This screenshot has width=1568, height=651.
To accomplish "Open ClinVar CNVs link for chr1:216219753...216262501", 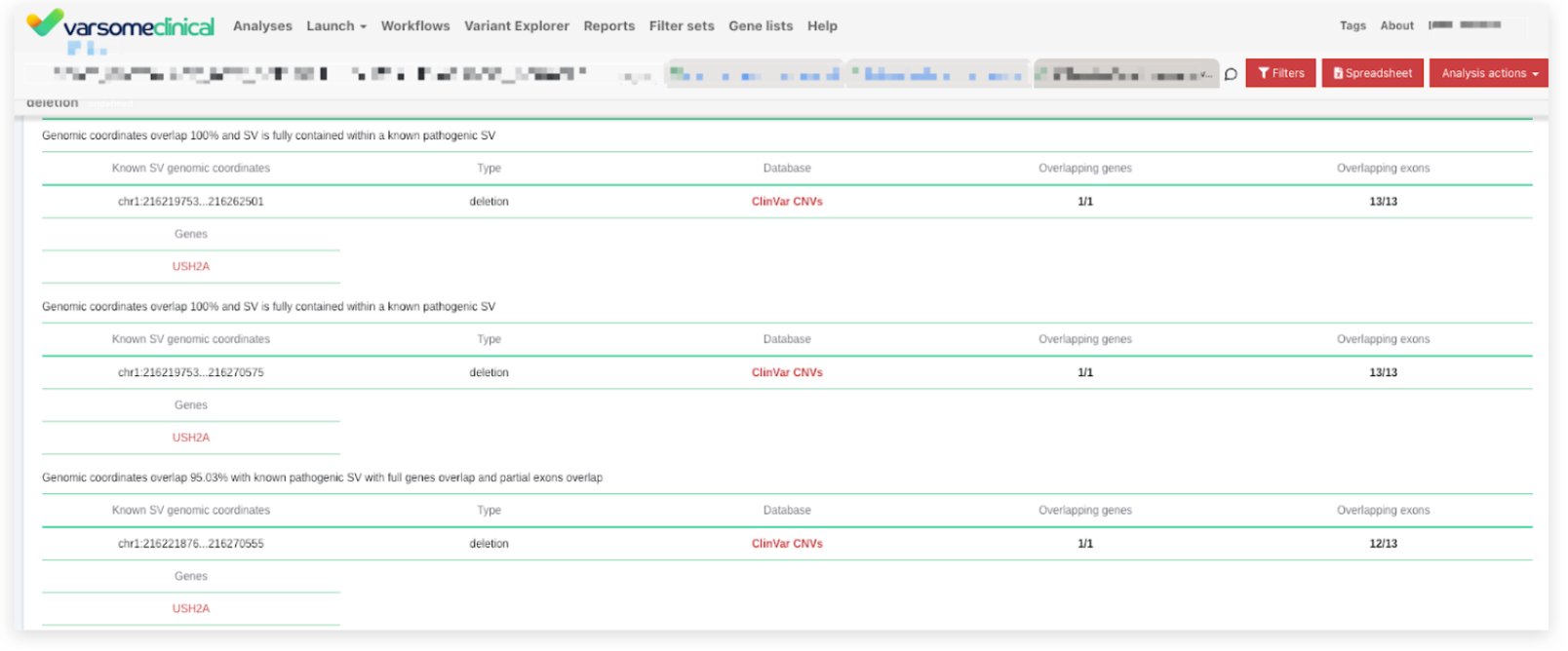I will click(x=787, y=202).
